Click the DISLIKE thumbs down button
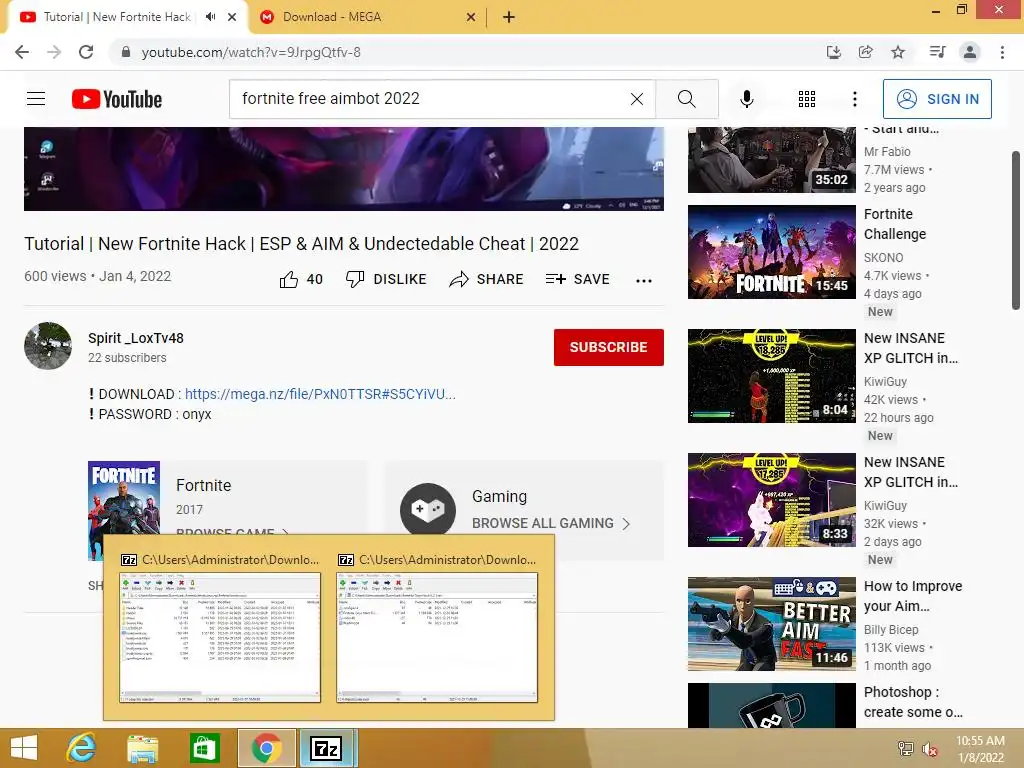The width and height of the screenshot is (1024, 768). (x=386, y=280)
